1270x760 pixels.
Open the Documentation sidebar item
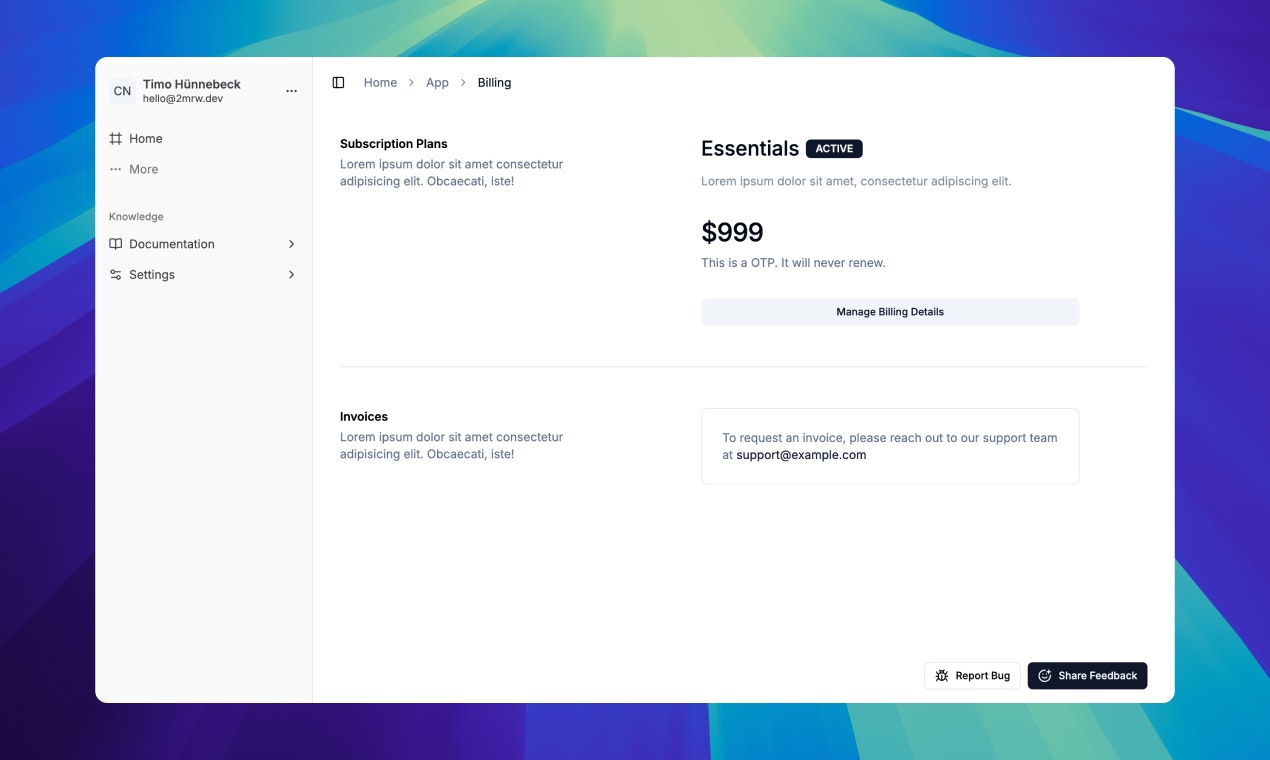point(204,244)
